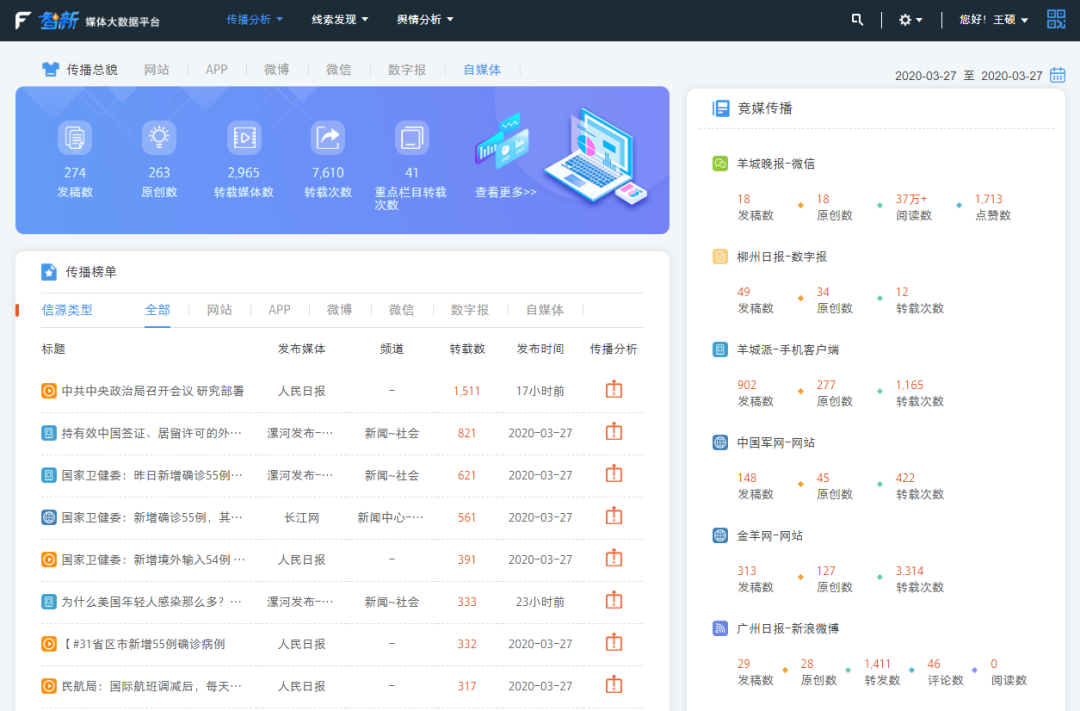Select the 微博 filter tab in 传播榜单
1080x711 pixels.
(x=339, y=310)
